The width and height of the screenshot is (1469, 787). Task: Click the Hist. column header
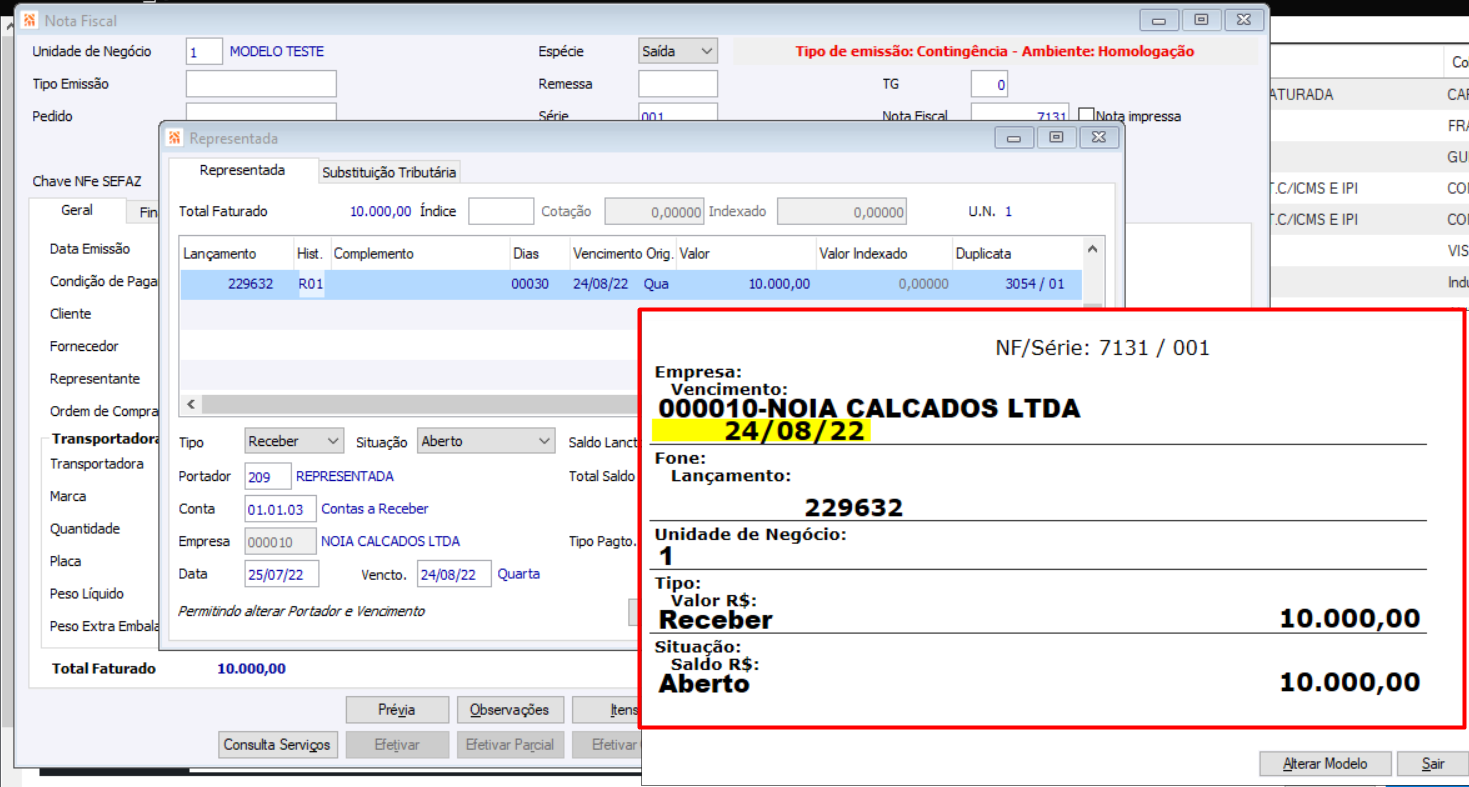pyautogui.click(x=311, y=254)
